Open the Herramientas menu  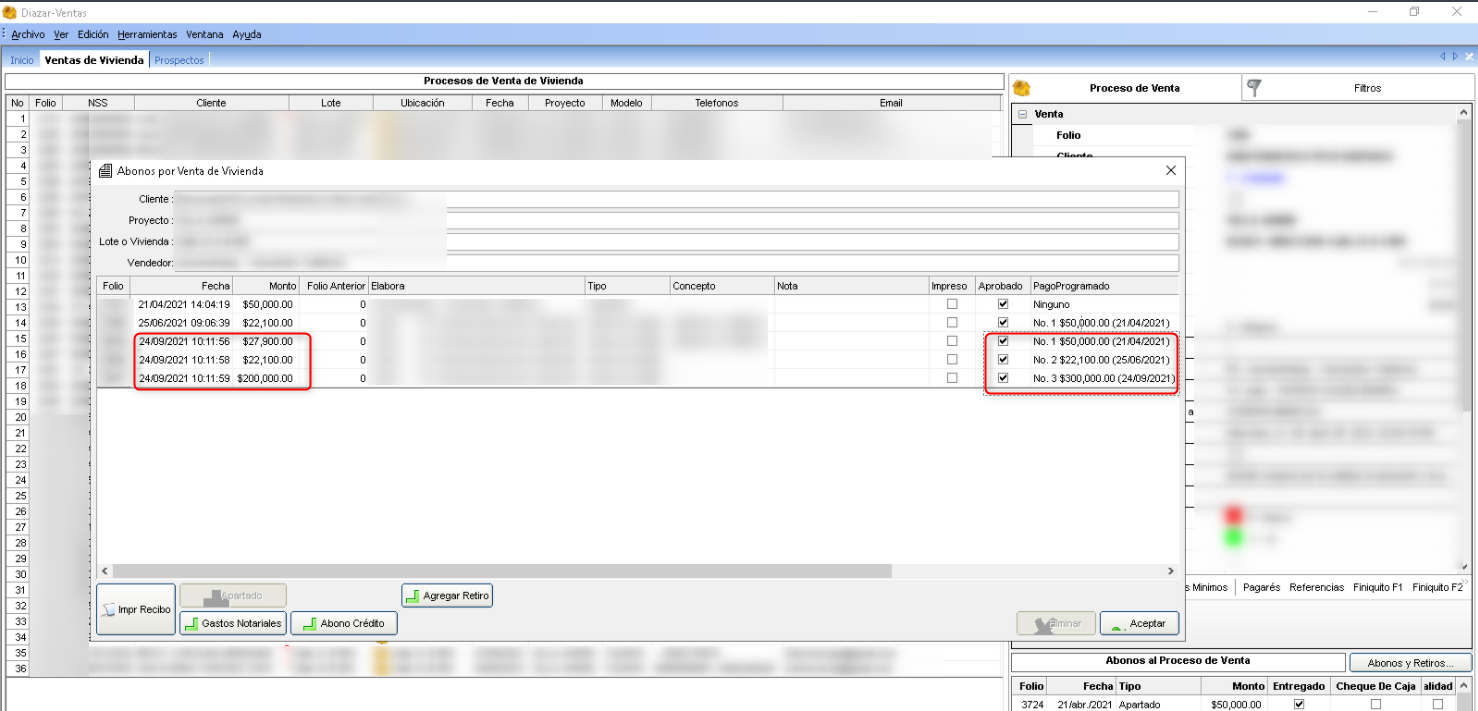tap(147, 34)
